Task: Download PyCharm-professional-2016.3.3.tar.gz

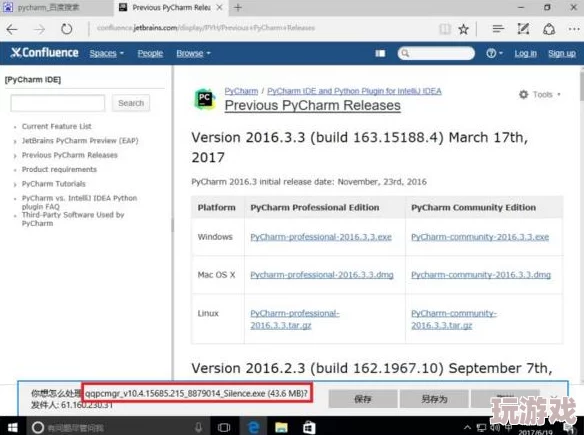Action: pyautogui.click(x=295, y=319)
